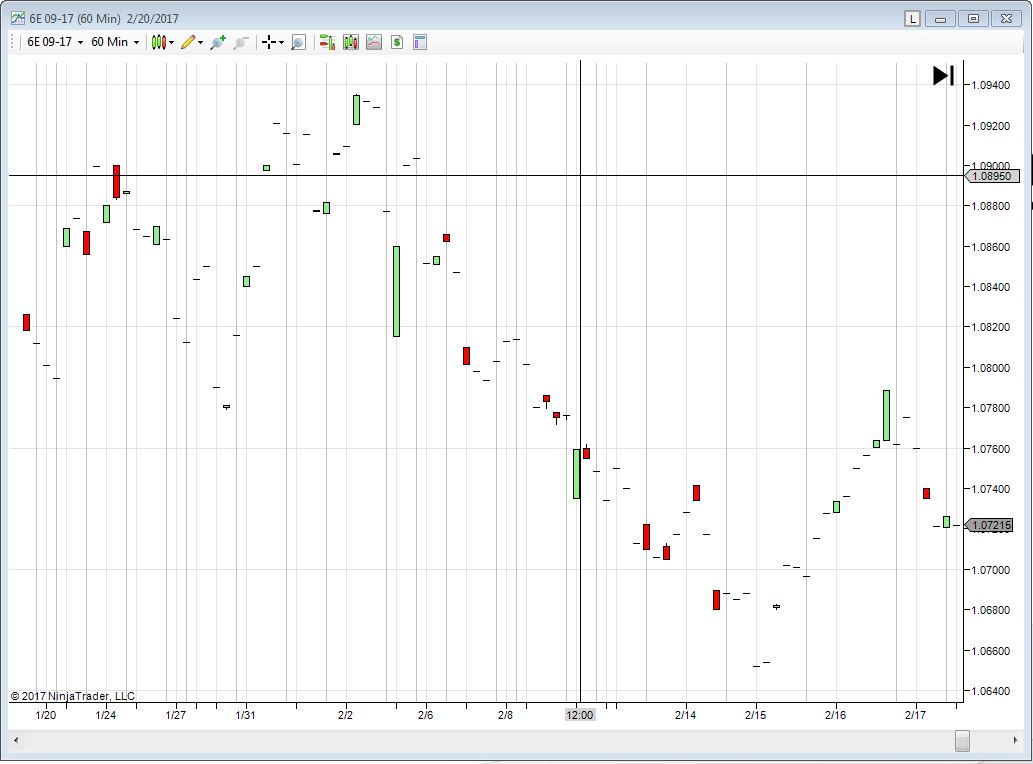Click the 1/24 date label

pyautogui.click(x=105, y=715)
